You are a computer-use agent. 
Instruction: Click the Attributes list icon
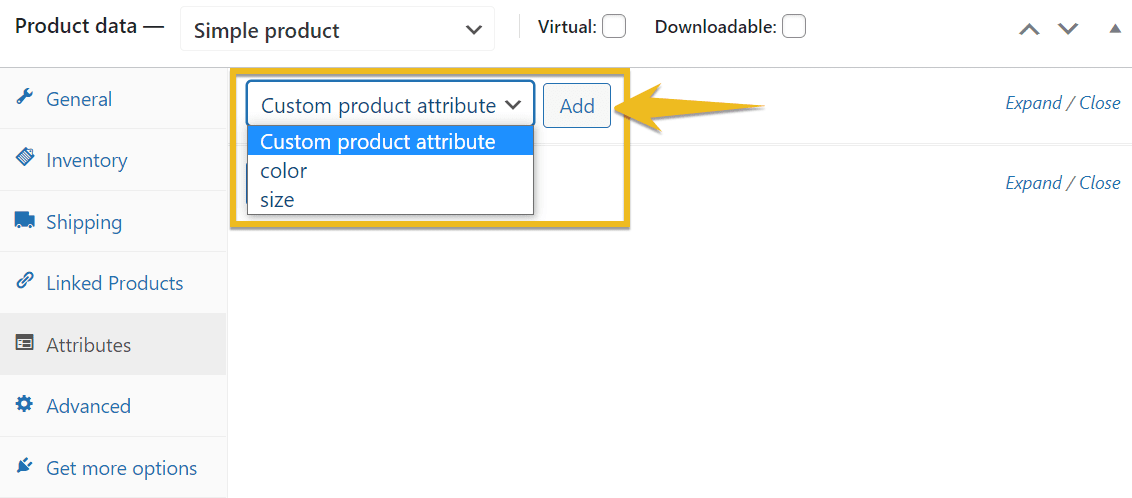25,343
